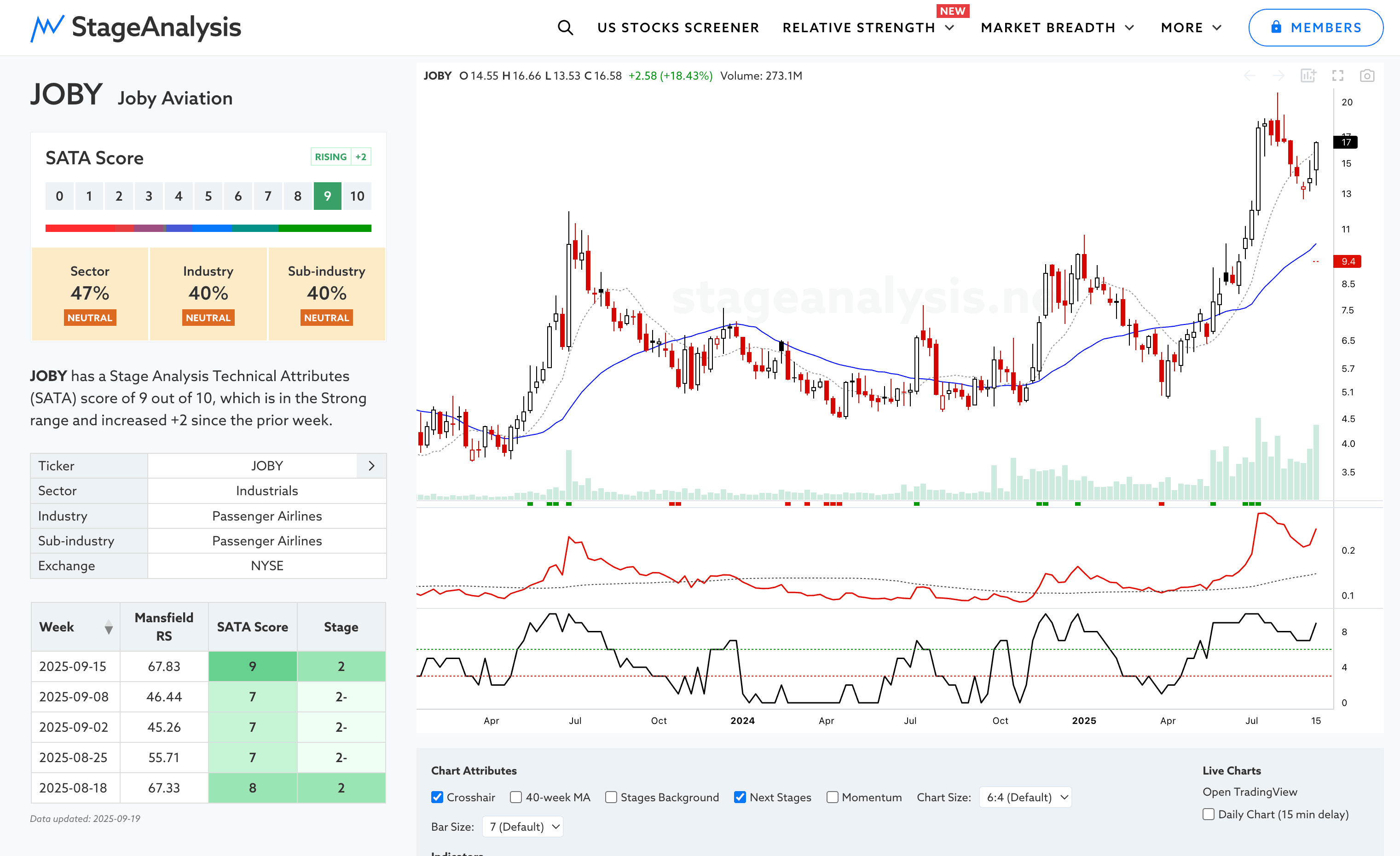Select the 2025-09-15 week row
The width and height of the screenshot is (1400, 856).
208,666
